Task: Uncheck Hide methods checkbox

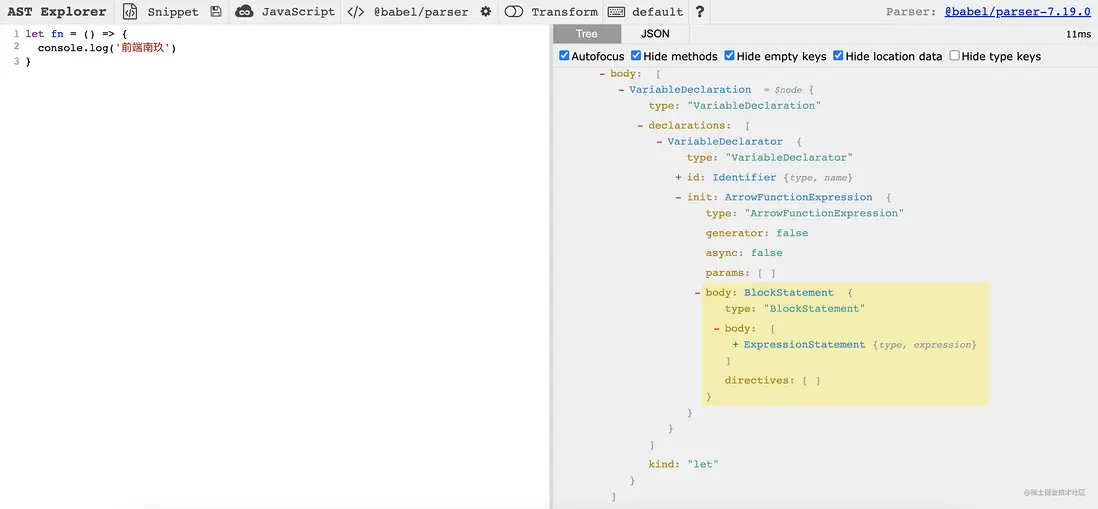Action: 636,56
